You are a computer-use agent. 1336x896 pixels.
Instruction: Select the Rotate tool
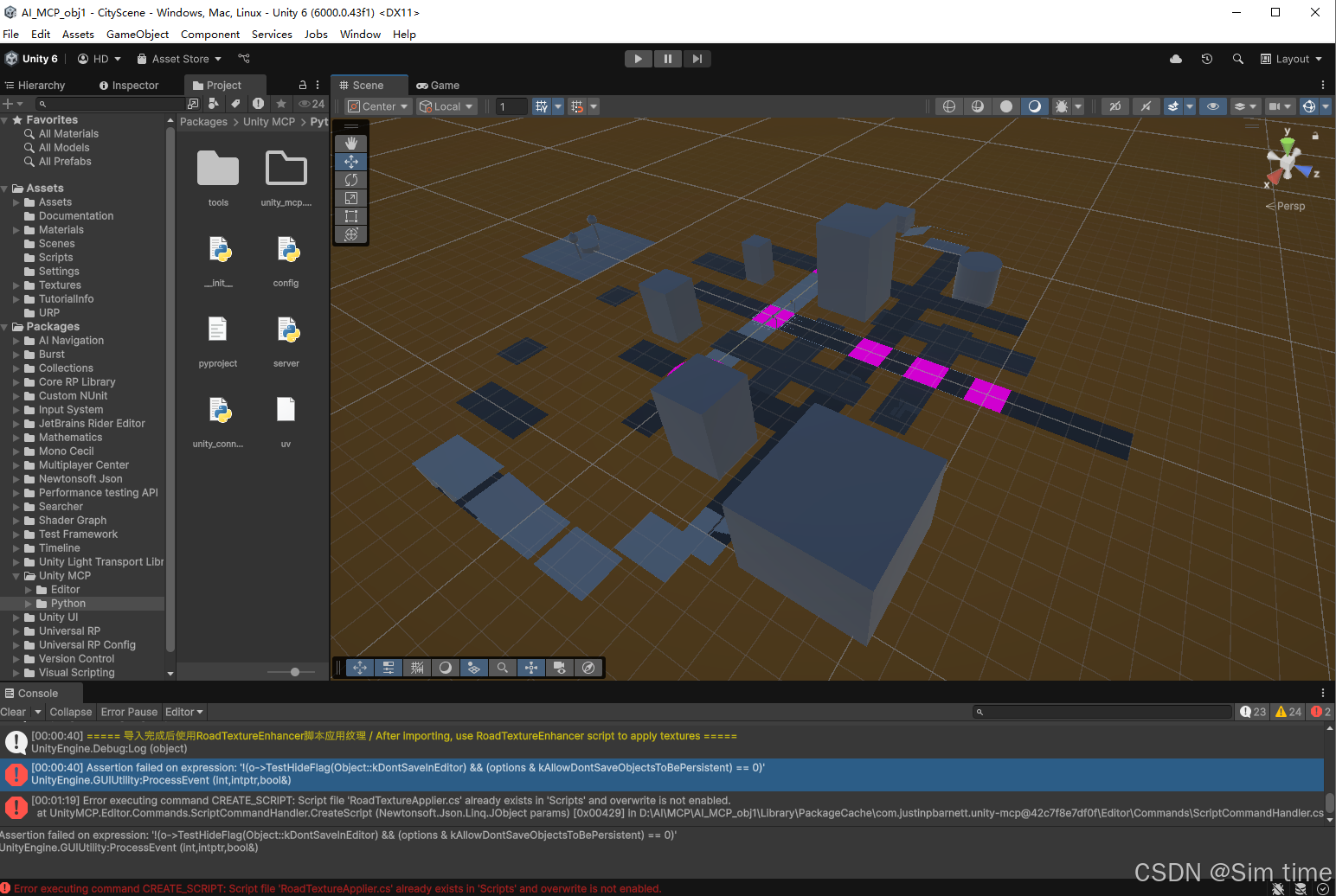click(350, 180)
